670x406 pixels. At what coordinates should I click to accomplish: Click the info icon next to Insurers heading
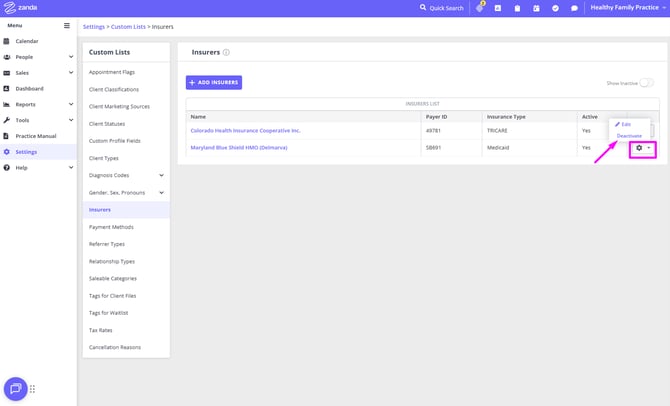coord(226,52)
